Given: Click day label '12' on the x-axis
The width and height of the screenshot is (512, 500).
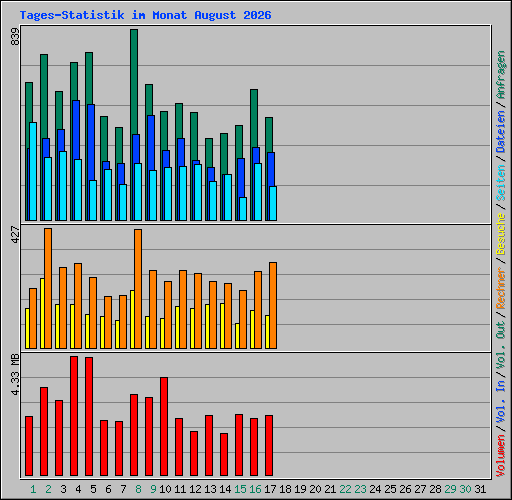Looking at the screenshot, I should [195, 489].
